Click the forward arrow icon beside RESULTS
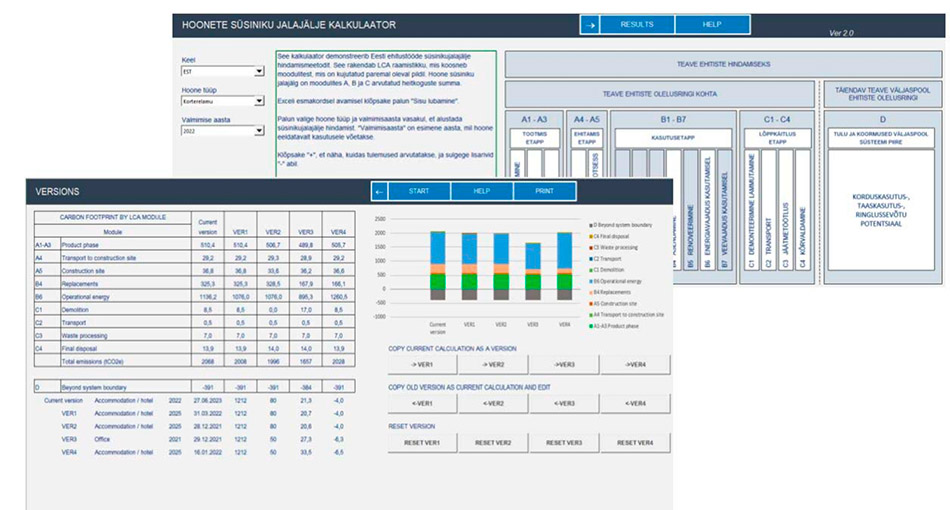This screenshot has width=950, height=510. point(591,24)
